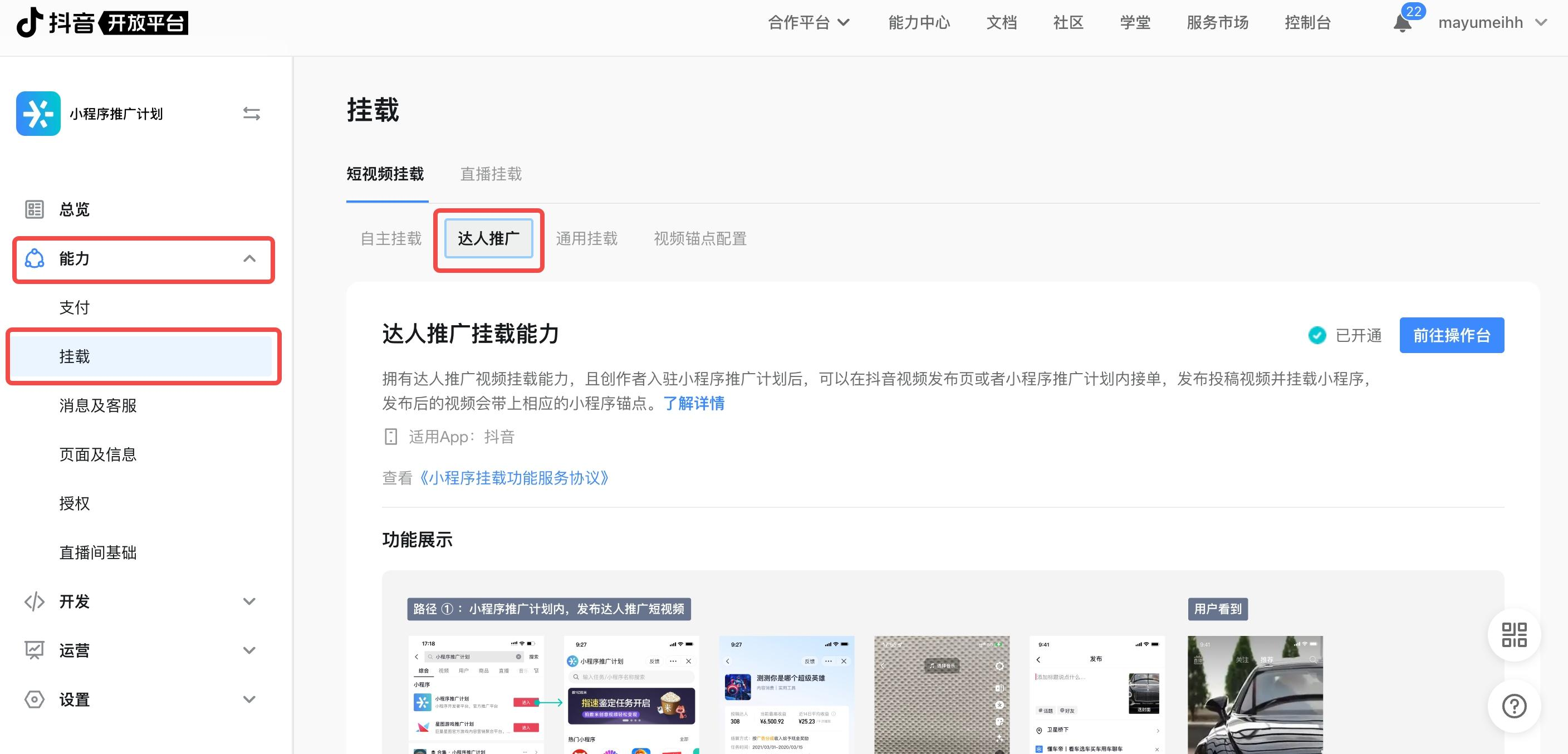The image size is (1568, 754).
Task: Open 服务市场 in top navigation
Action: (1217, 22)
